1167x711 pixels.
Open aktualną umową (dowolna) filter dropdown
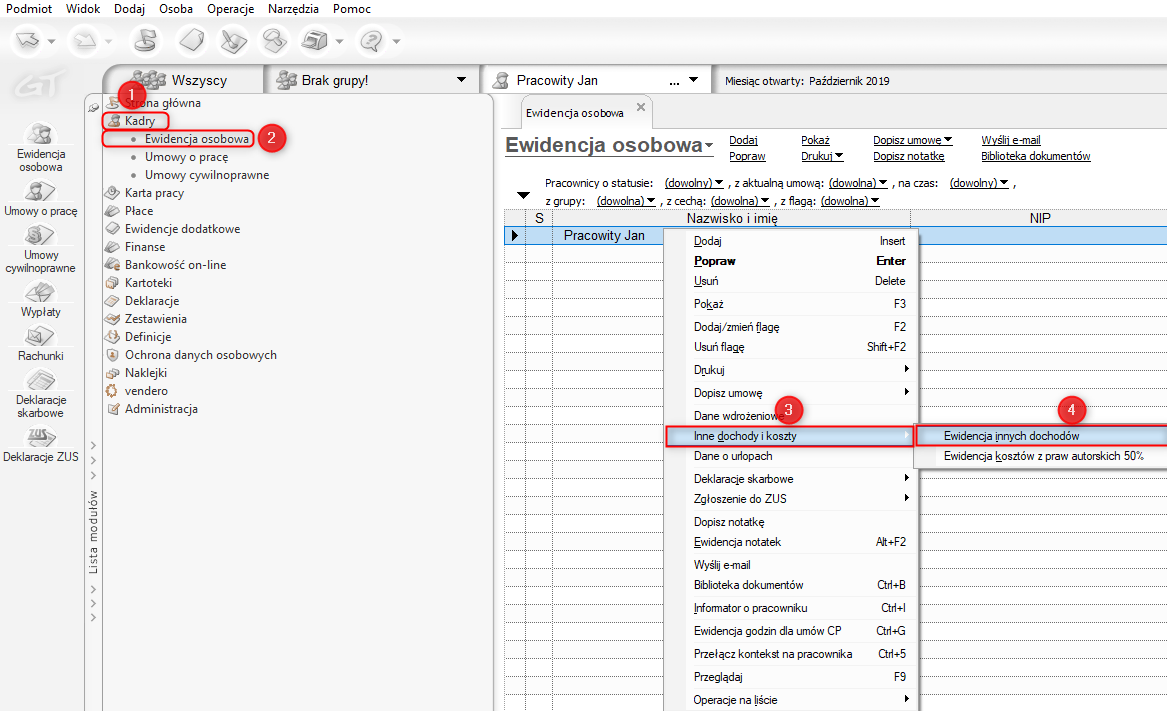857,183
